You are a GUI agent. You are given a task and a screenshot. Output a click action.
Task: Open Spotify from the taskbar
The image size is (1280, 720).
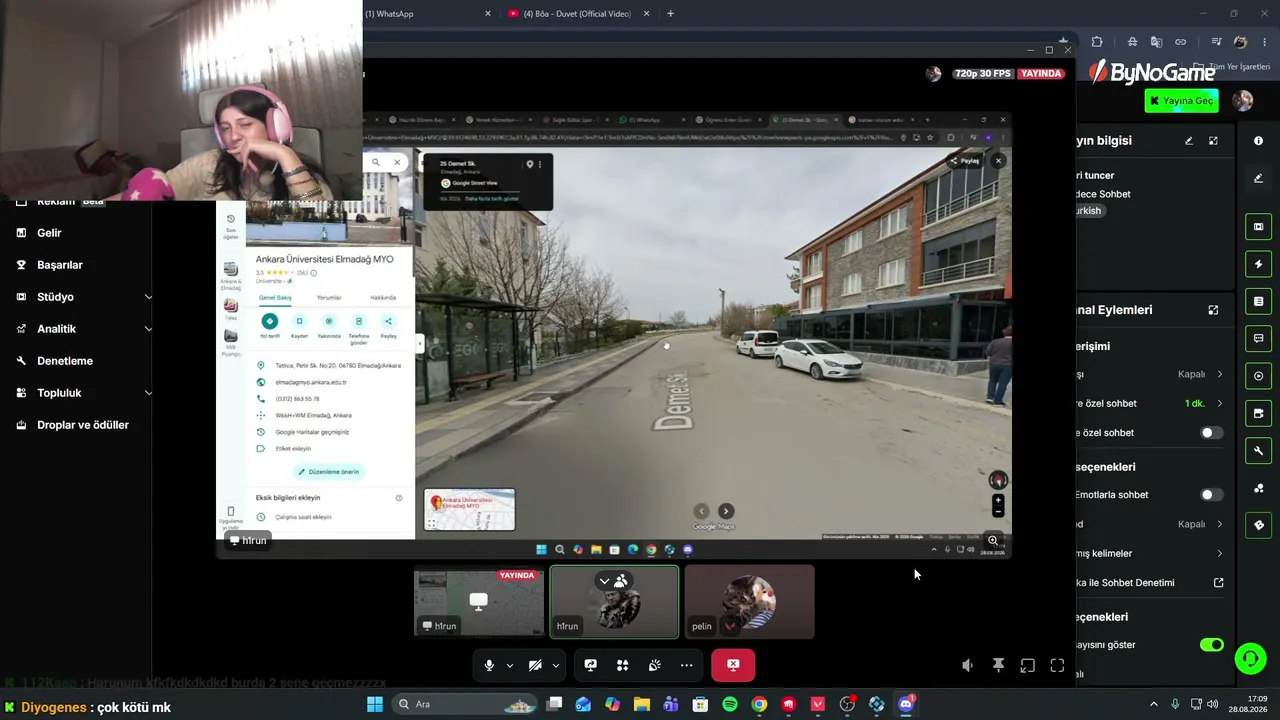730,704
